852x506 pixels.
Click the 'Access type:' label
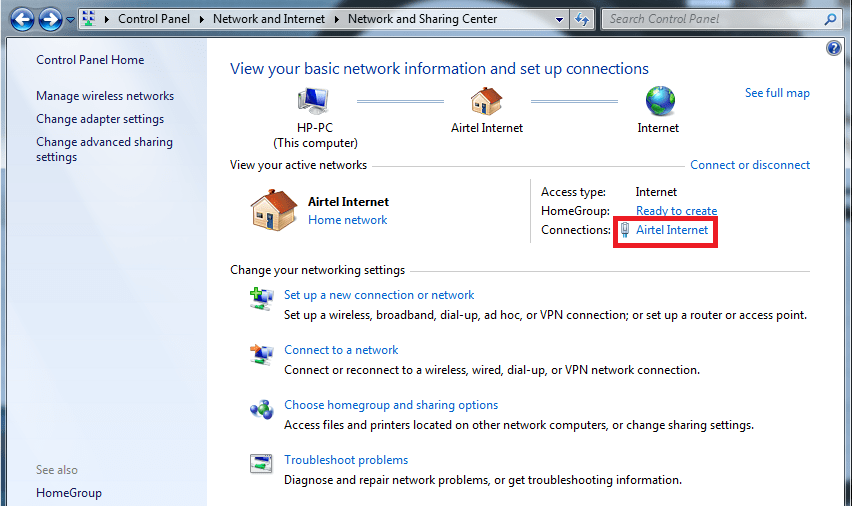pos(573,192)
